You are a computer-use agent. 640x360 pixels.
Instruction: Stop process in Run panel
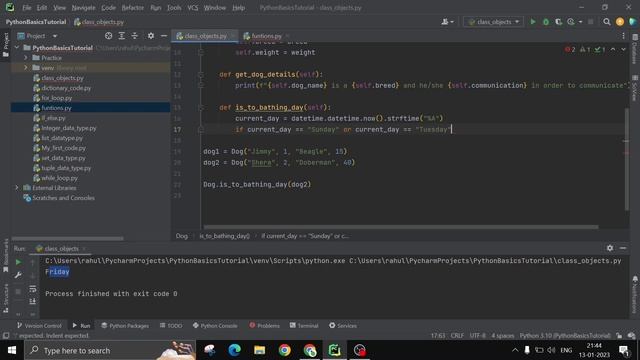(18, 291)
